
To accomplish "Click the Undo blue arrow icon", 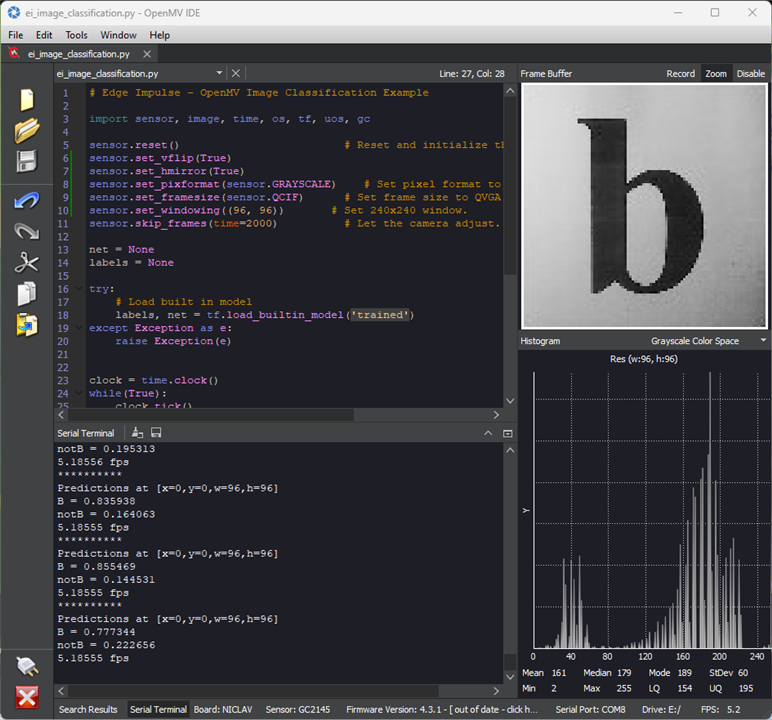I will pyautogui.click(x=27, y=200).
